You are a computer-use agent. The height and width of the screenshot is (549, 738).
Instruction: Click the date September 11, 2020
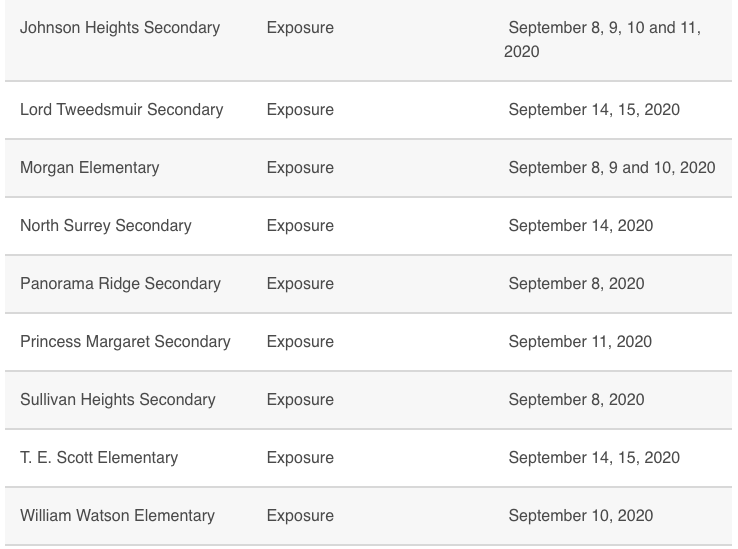coord(580,342)
